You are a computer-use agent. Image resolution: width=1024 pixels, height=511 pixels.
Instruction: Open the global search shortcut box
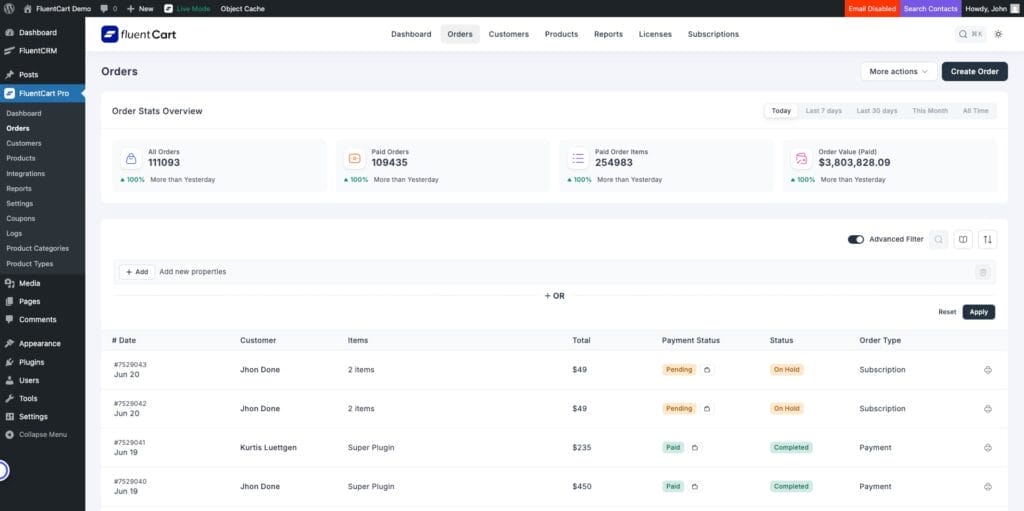pyautogui.click(x=970, y=34)
